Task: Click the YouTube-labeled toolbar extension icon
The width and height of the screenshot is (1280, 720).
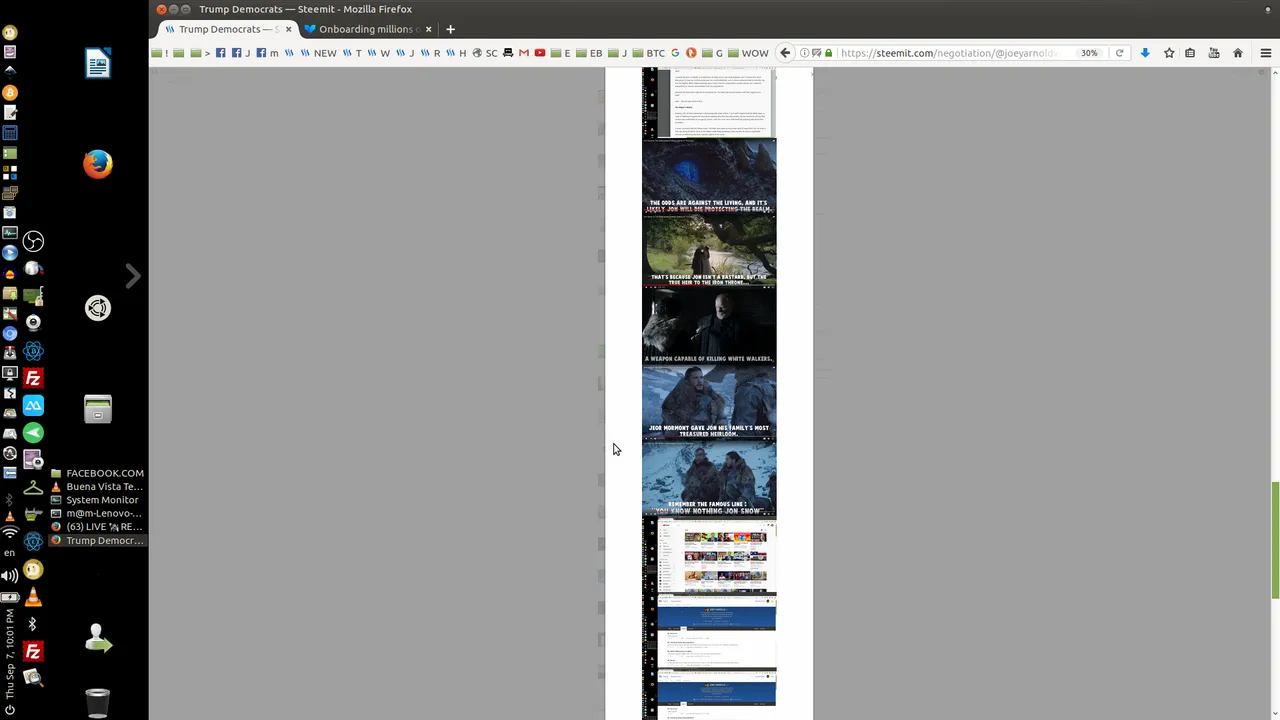Action: pyautogui.click(x=1214, y=53)
